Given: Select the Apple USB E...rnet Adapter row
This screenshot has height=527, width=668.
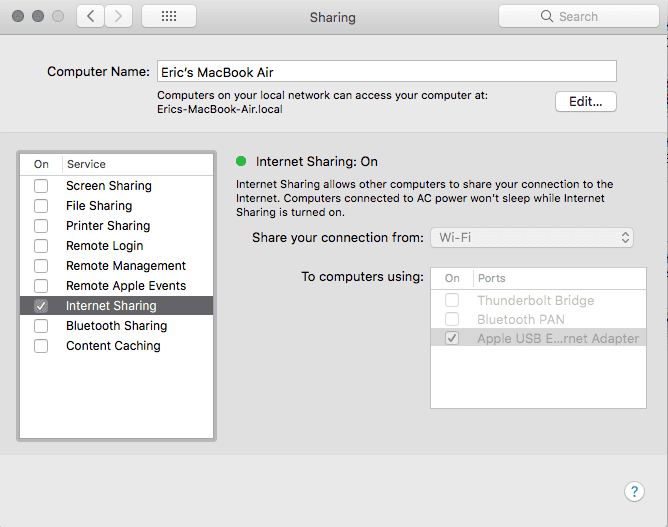Looking at the screenshot, I should click(x=538, y=338).
